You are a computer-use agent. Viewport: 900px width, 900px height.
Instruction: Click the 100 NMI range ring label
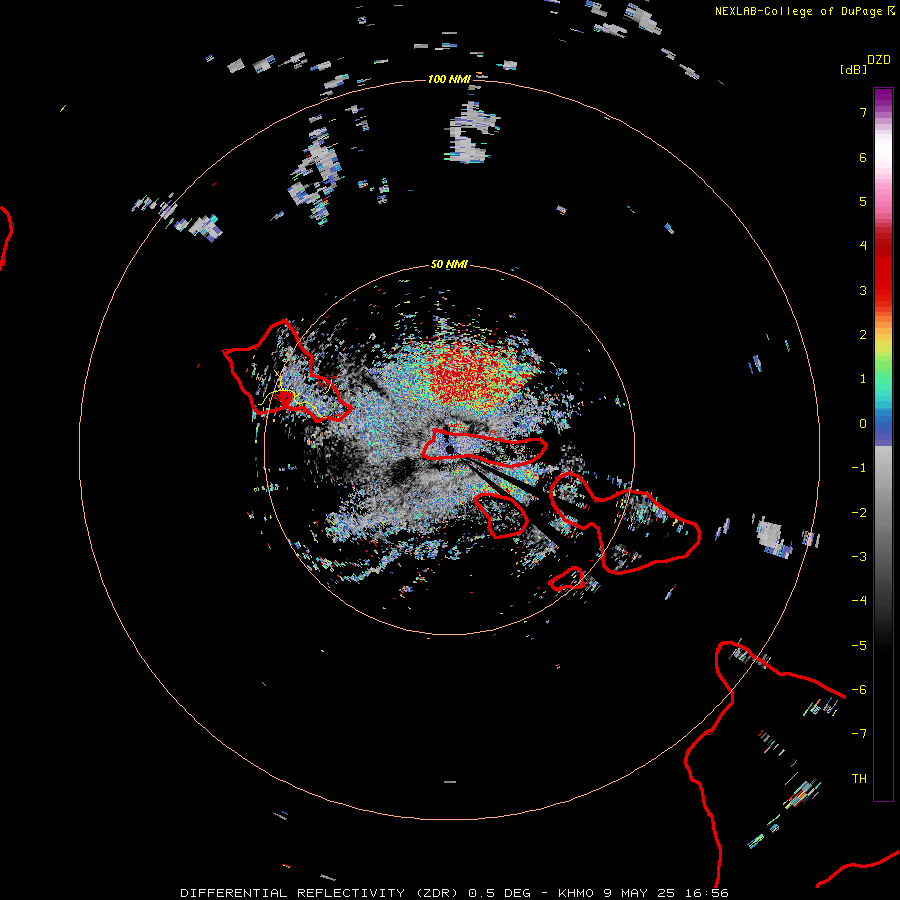tap(449, 79)
